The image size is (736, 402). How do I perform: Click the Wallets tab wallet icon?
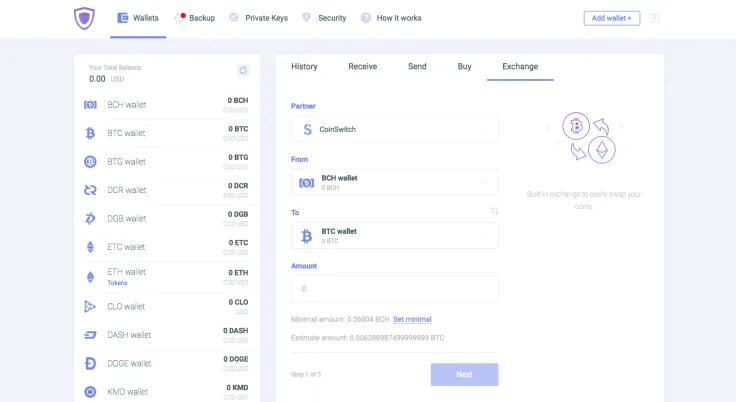(123, 18)
